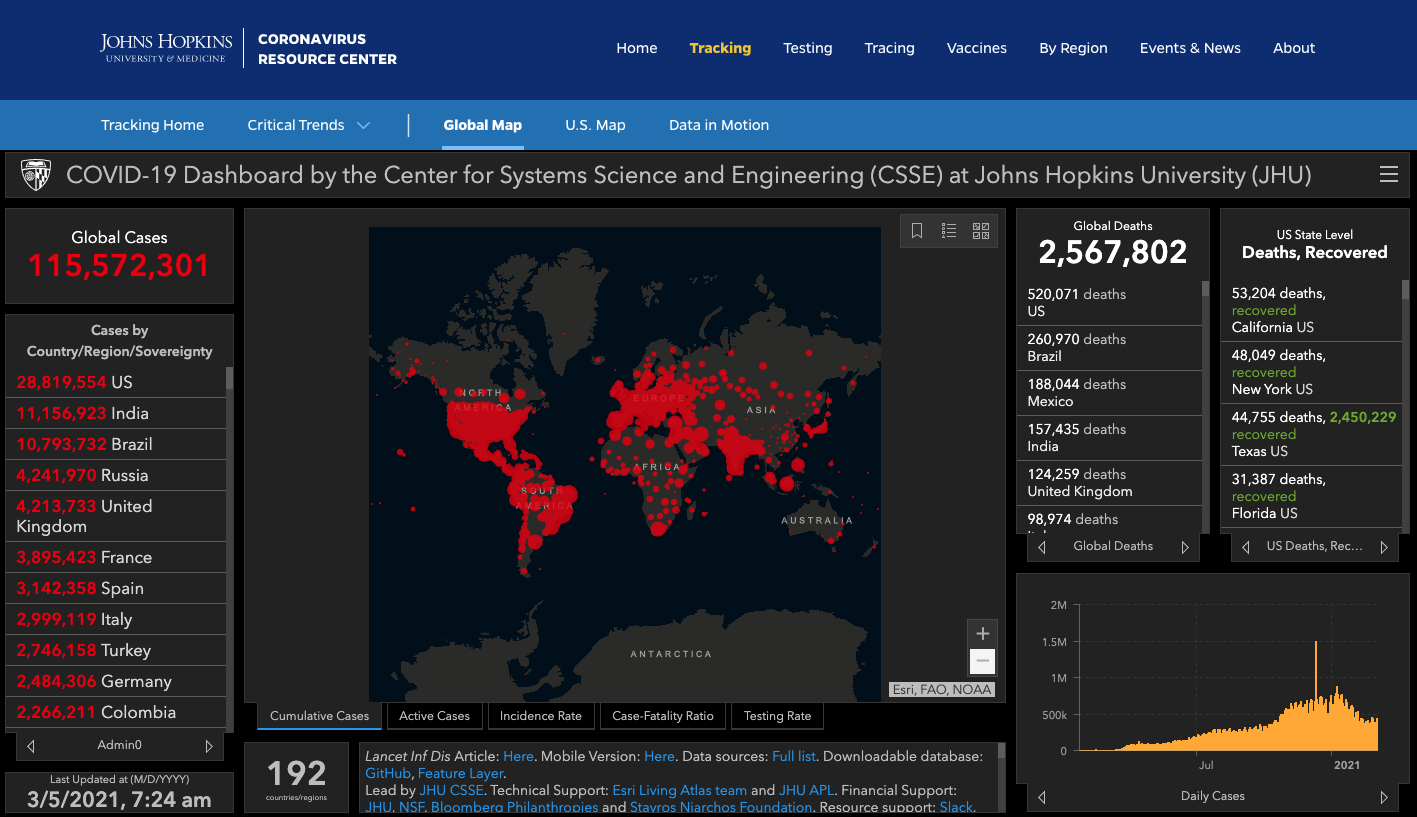Screen dimensions: 1417x817
Task: Open the basemap gallery grid icon
Action: tap(980, 231)
